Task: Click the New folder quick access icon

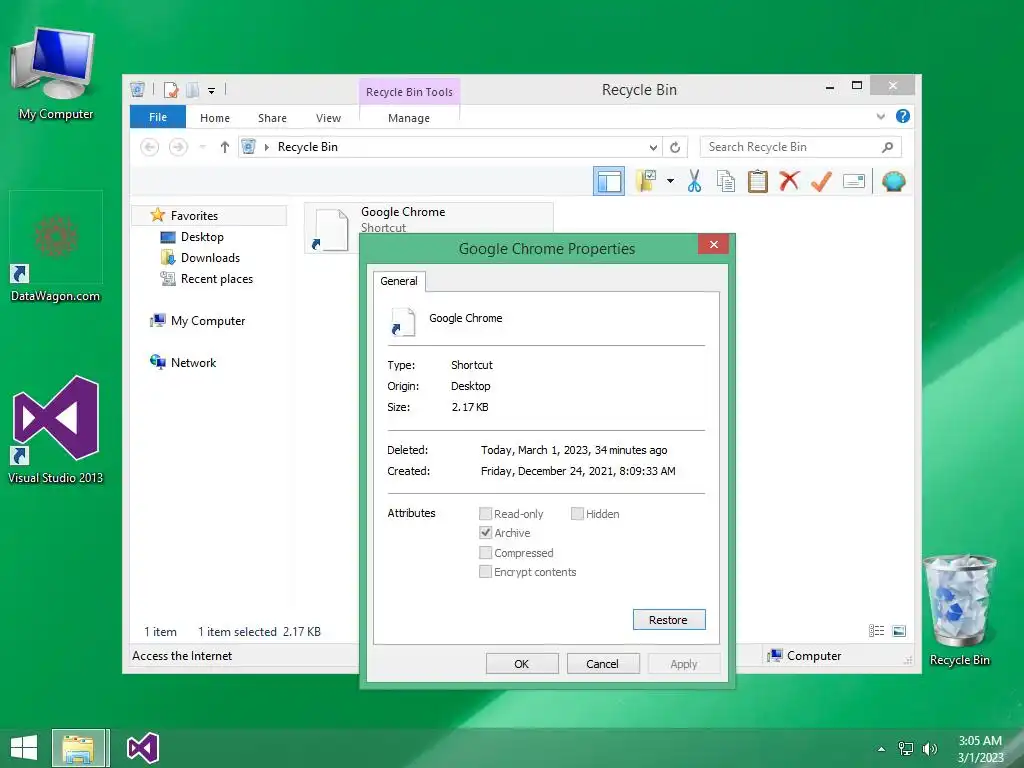Action: click(193, 89)
